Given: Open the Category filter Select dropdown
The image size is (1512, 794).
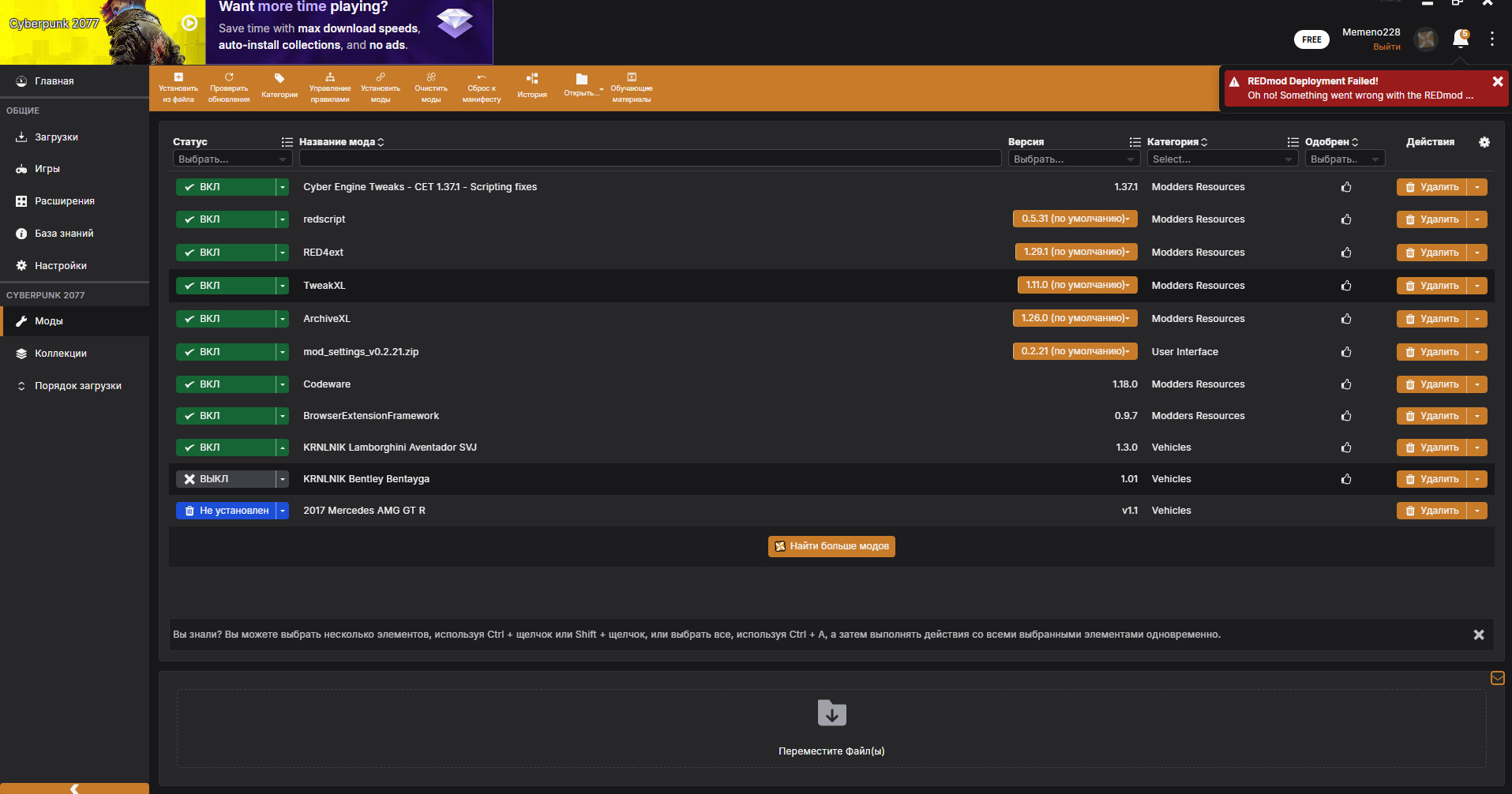Looking at the screenshot, I should point(1221,159).
